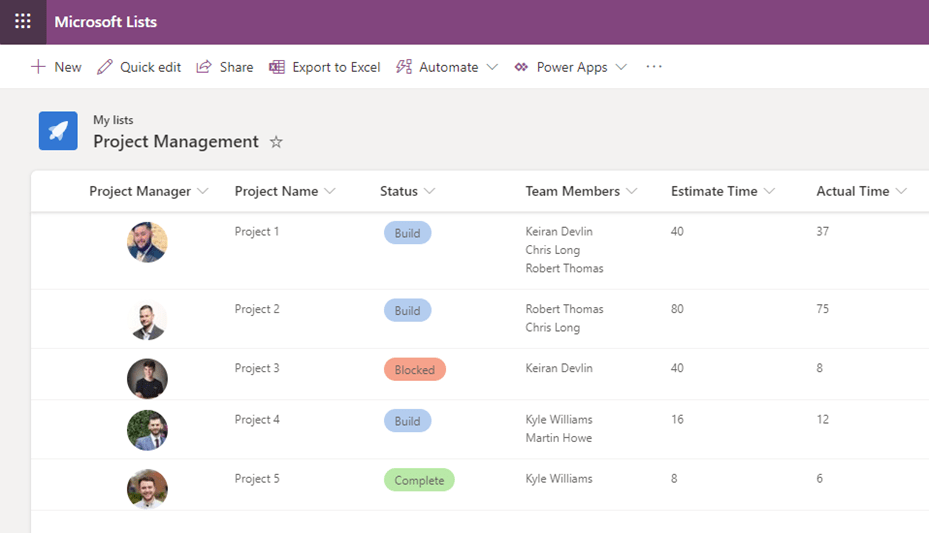Image resolution: width=929 pixels, height=533 pixels.
Task: Select the Project 5 row name
Action: tap(257, 479)
